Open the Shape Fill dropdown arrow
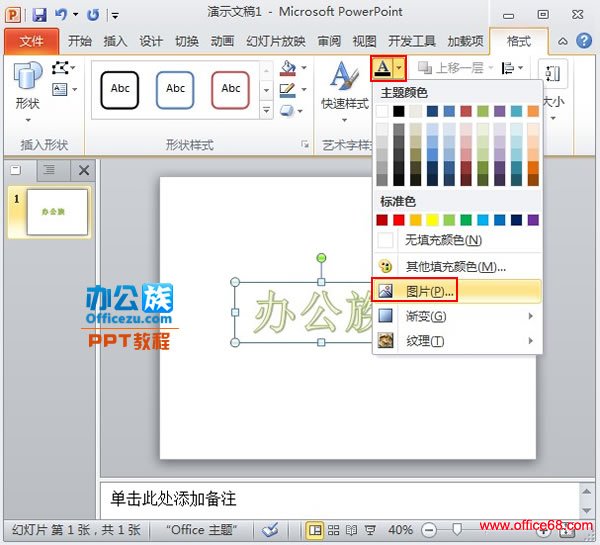This screenshot has width=600, height=545. point(304,68)
